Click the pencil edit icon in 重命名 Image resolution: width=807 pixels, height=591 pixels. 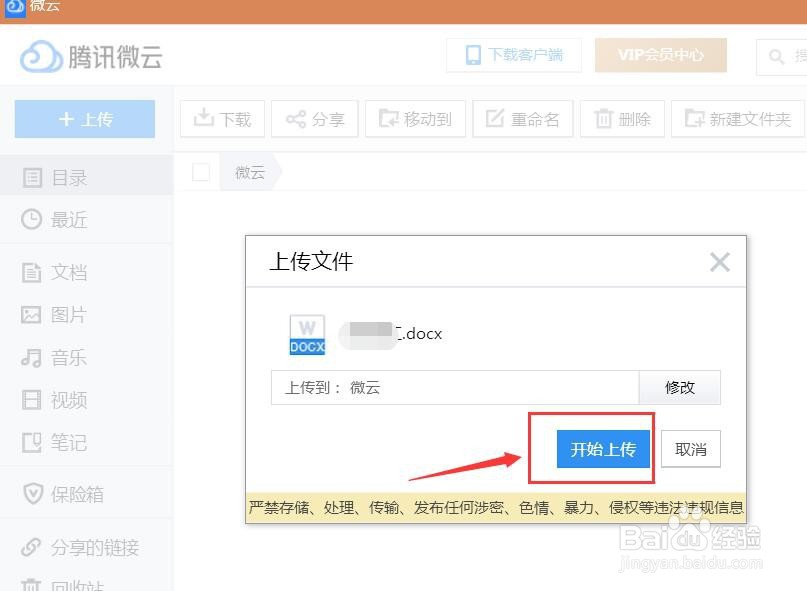point(495,118)
